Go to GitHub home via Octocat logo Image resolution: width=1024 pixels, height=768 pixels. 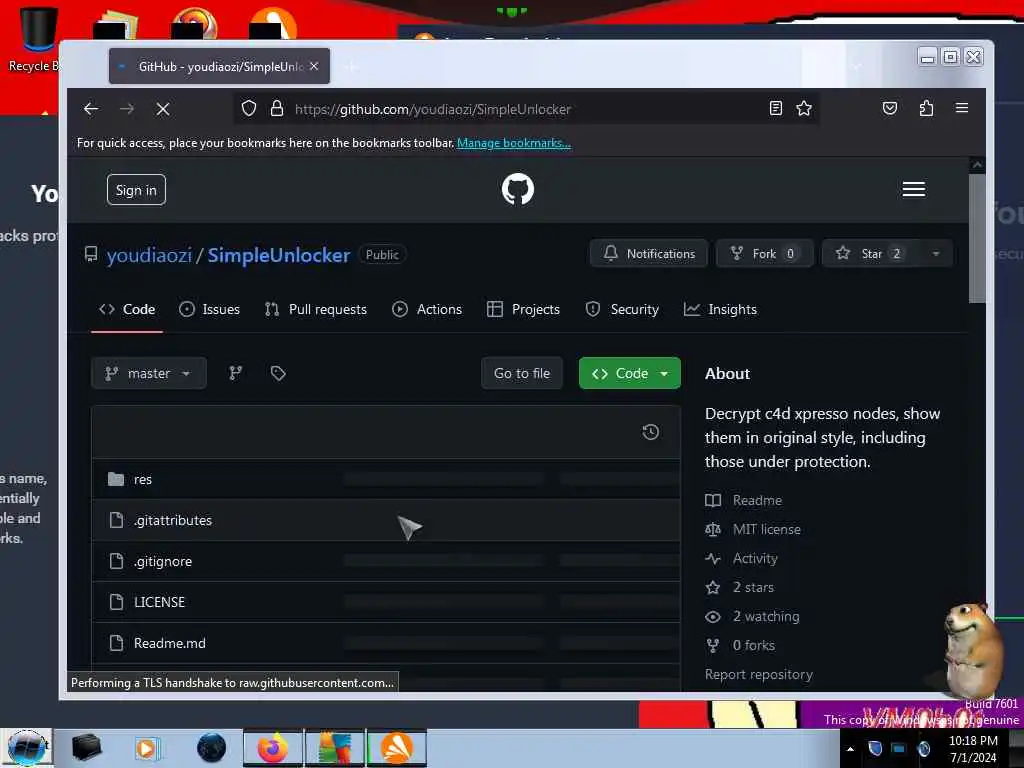point(518,189)
